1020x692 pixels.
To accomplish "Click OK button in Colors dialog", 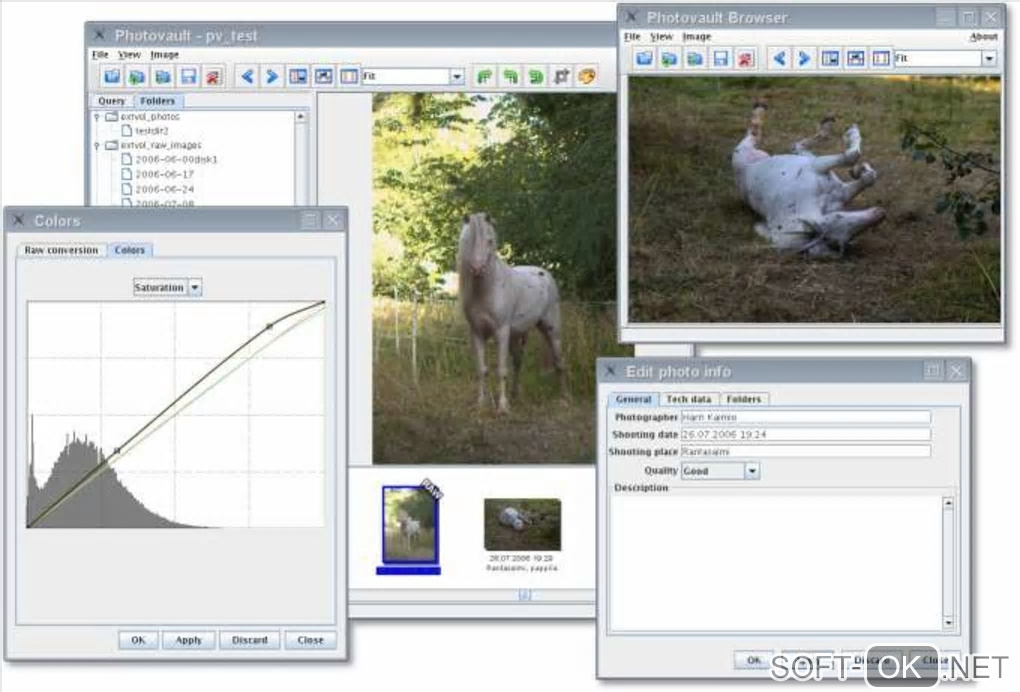I will tap(138, 640).
